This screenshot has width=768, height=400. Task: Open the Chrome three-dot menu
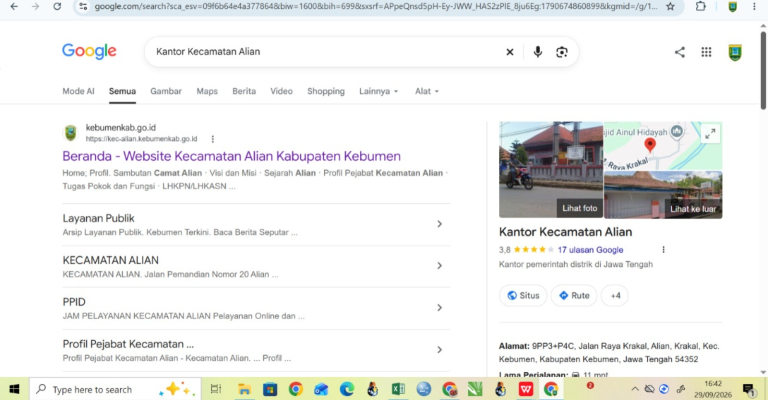[754, 6]
